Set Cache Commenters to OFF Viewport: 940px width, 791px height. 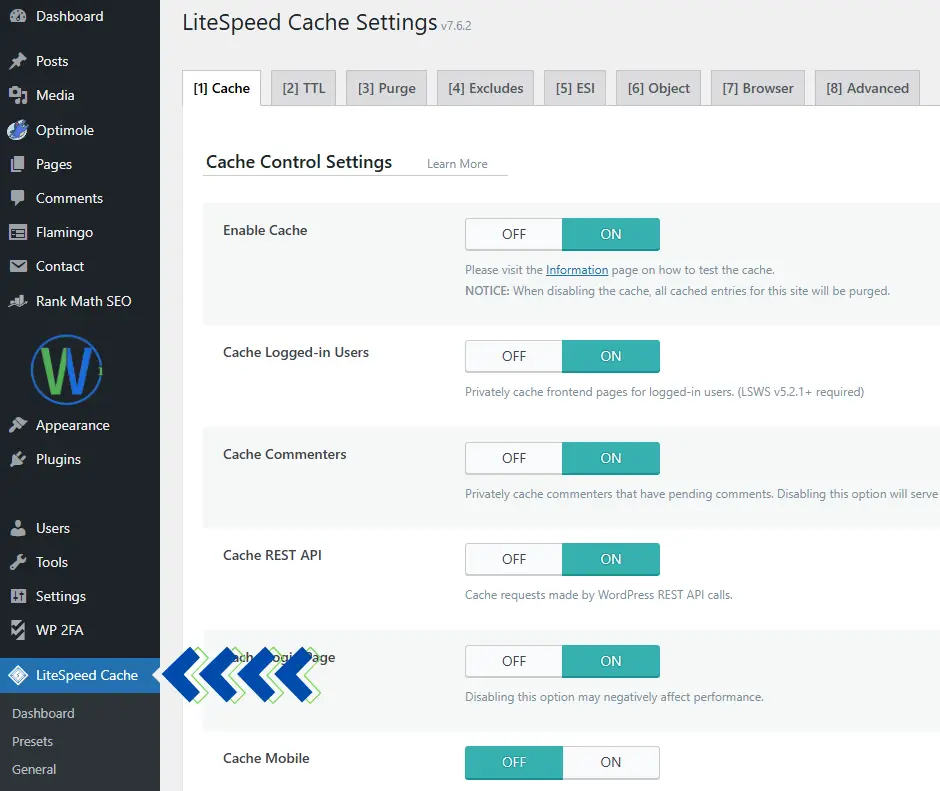click(514, 458)
